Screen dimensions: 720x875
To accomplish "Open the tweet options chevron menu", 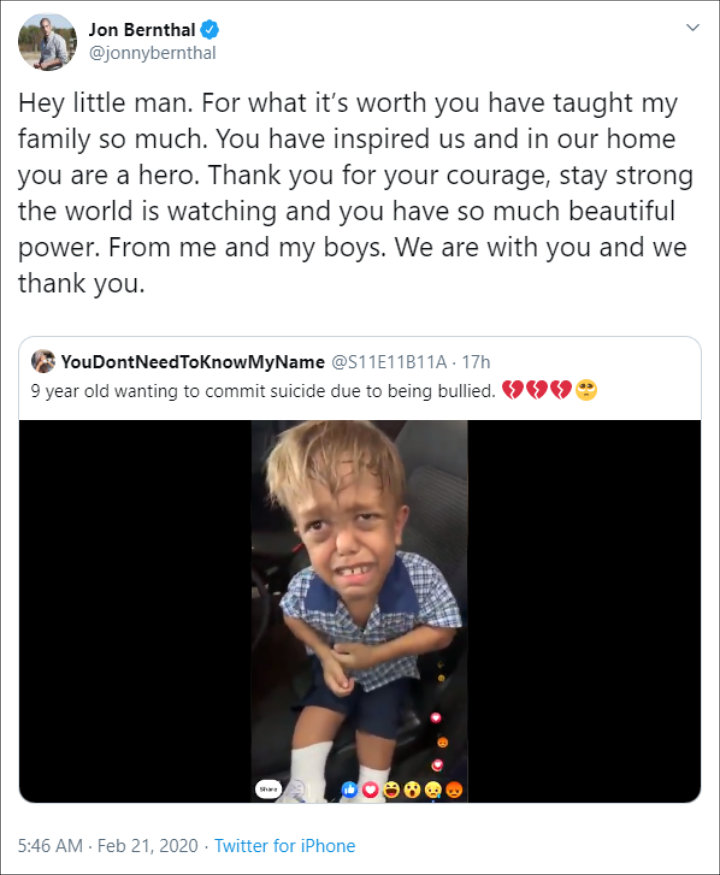I will pyautogui.click(x=692, y=29).
